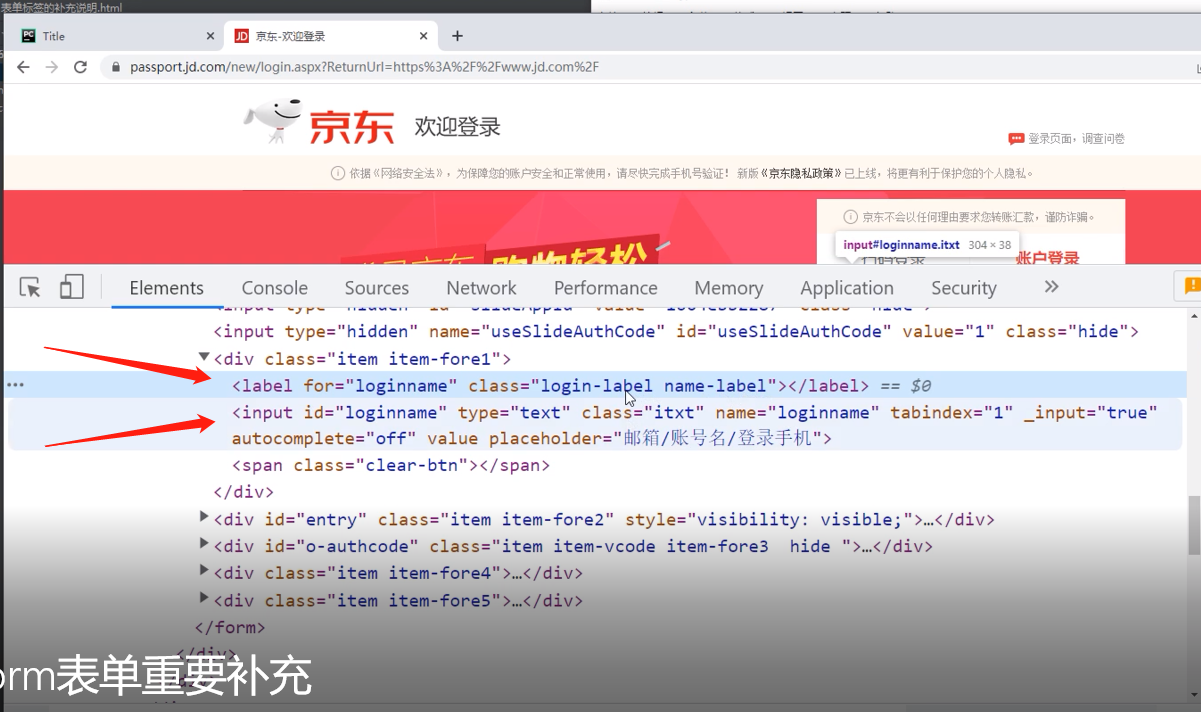Expand the div id="o-authcode" node
The width and height of the screenshot is (1201, 712).
point(204,545)
